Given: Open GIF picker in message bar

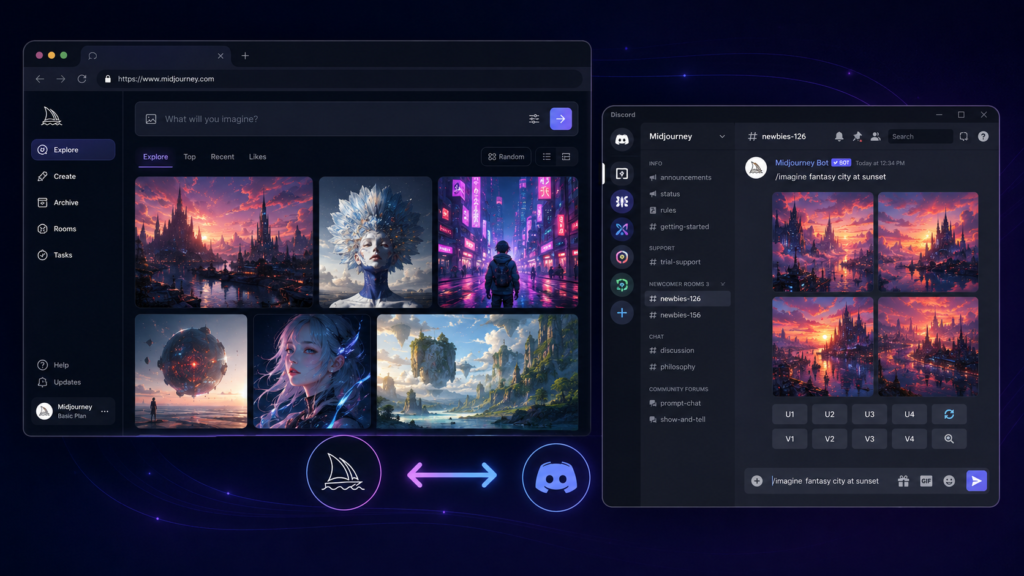Looking at the screenshot, I should 926,481.
